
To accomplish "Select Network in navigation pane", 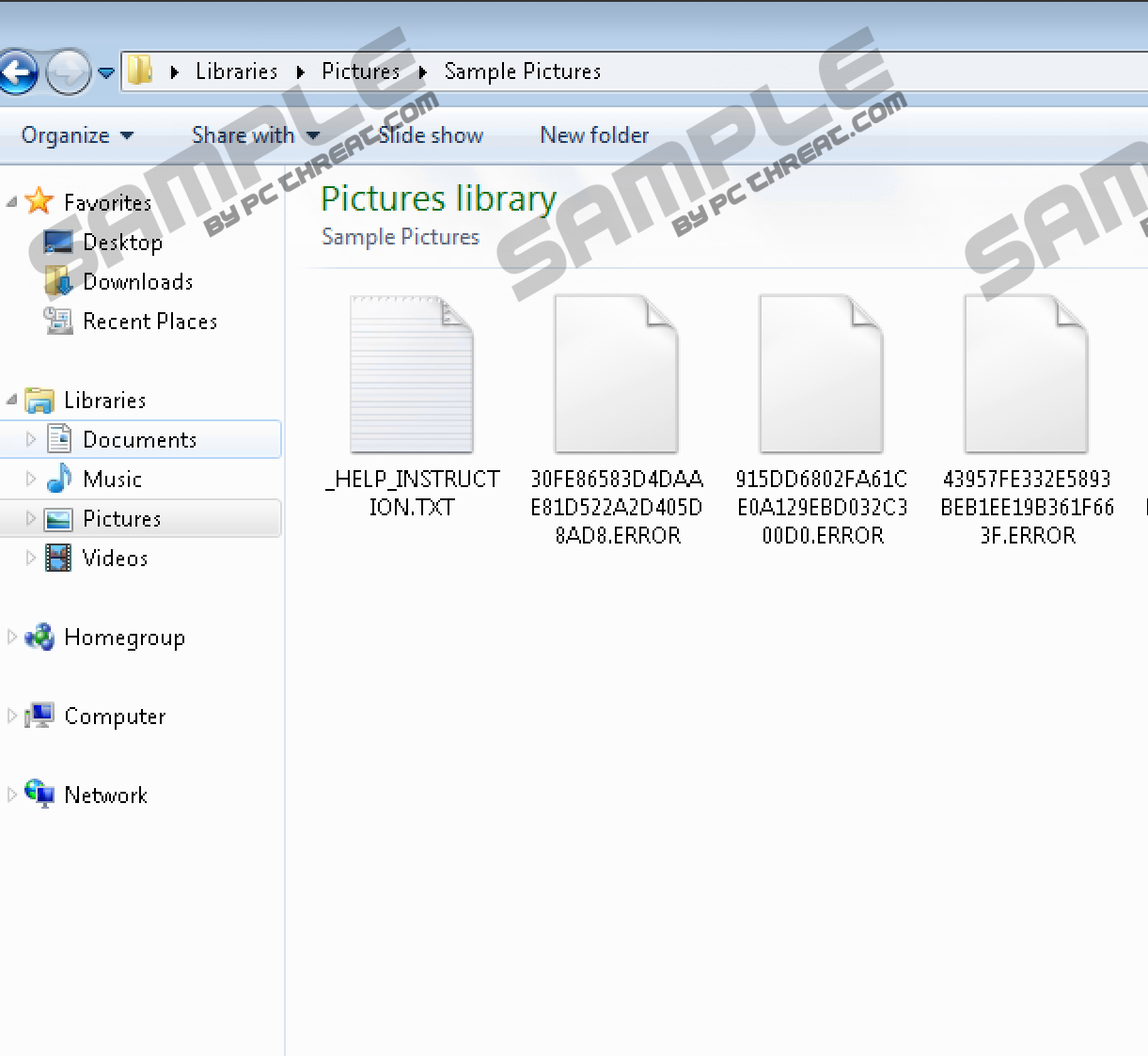I will (105, 796).
